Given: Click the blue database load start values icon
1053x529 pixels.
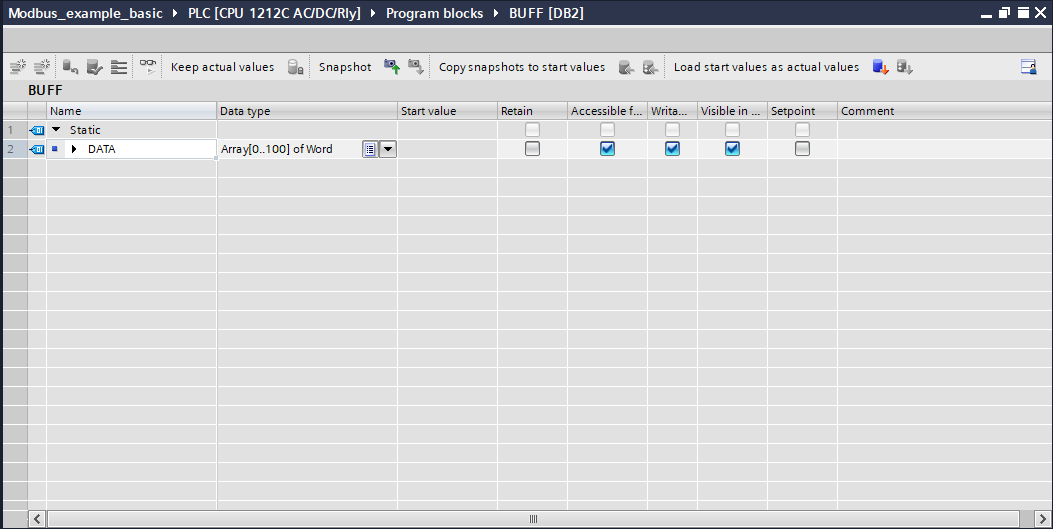Looking at the screenshot, I should pos(880,67).
